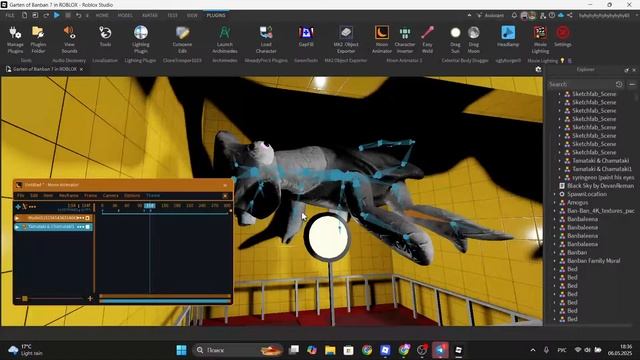Select the PLUGINS ribbon tab
This screenshot has height=360, width=640.
pyautogui.click(x=216, y=15)
